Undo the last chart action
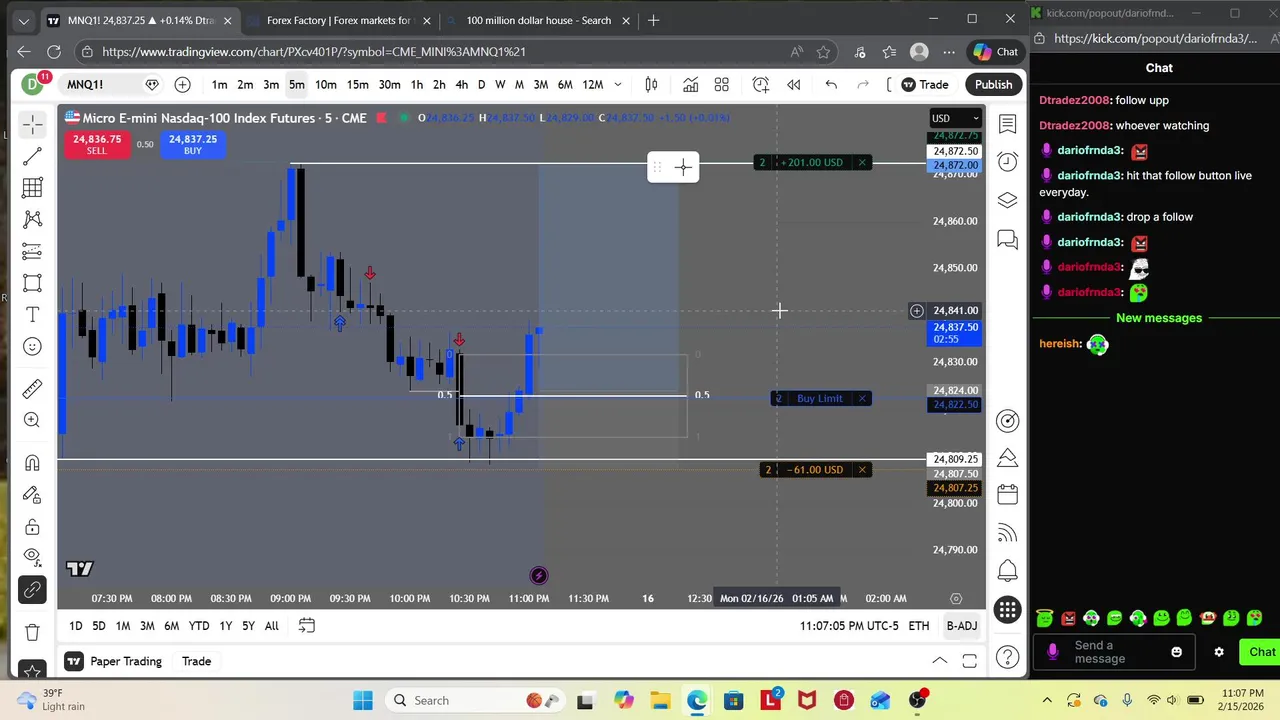Viewport: 1280px width, 720px height. [831, 85]
